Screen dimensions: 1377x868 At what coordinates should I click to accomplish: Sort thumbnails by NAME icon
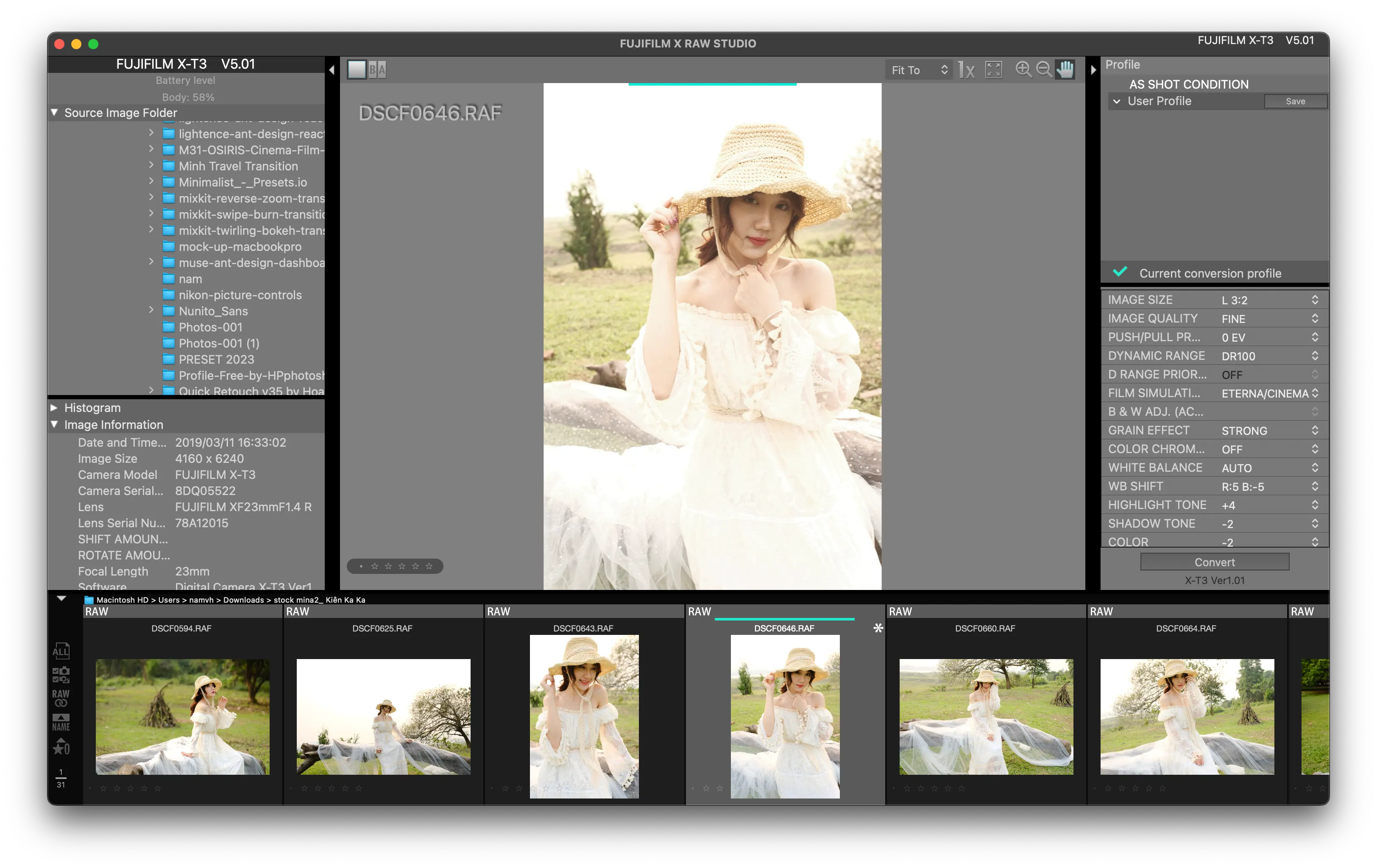point(61,722)
